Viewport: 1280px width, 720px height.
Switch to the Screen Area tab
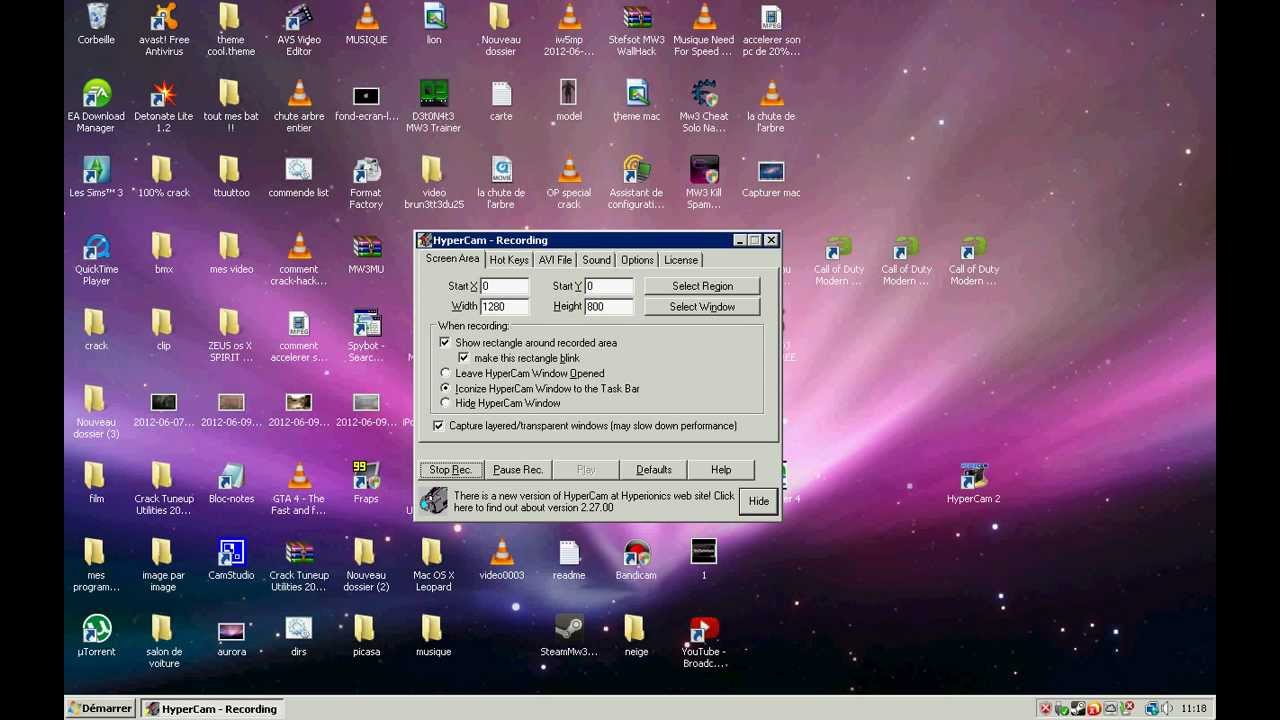452,259
